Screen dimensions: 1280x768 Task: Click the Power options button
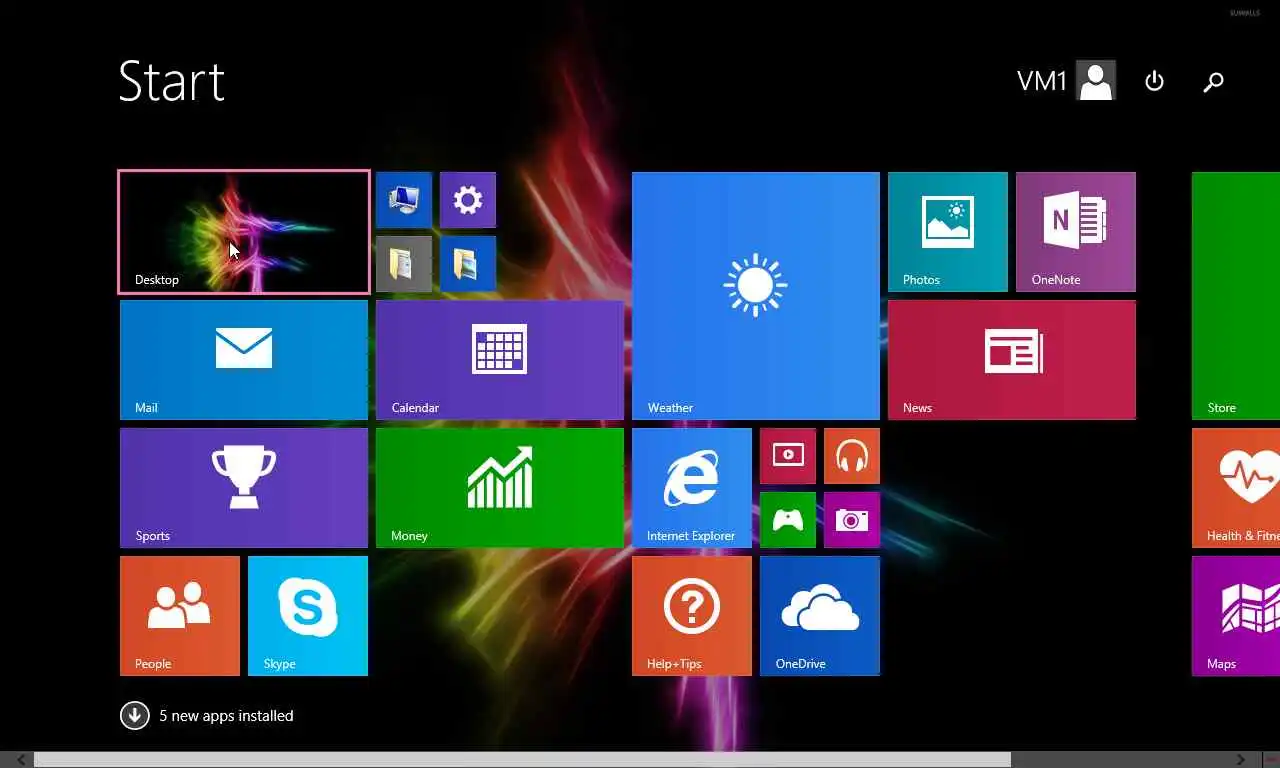tap(1154, 81)
